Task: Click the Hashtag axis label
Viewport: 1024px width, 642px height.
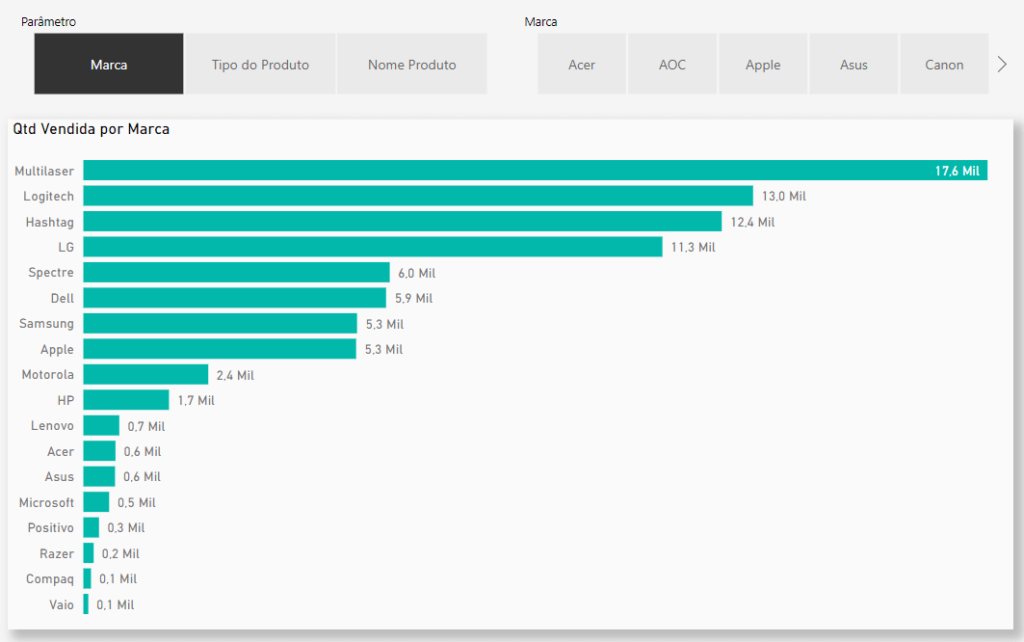Action: (x=50, y=222)
